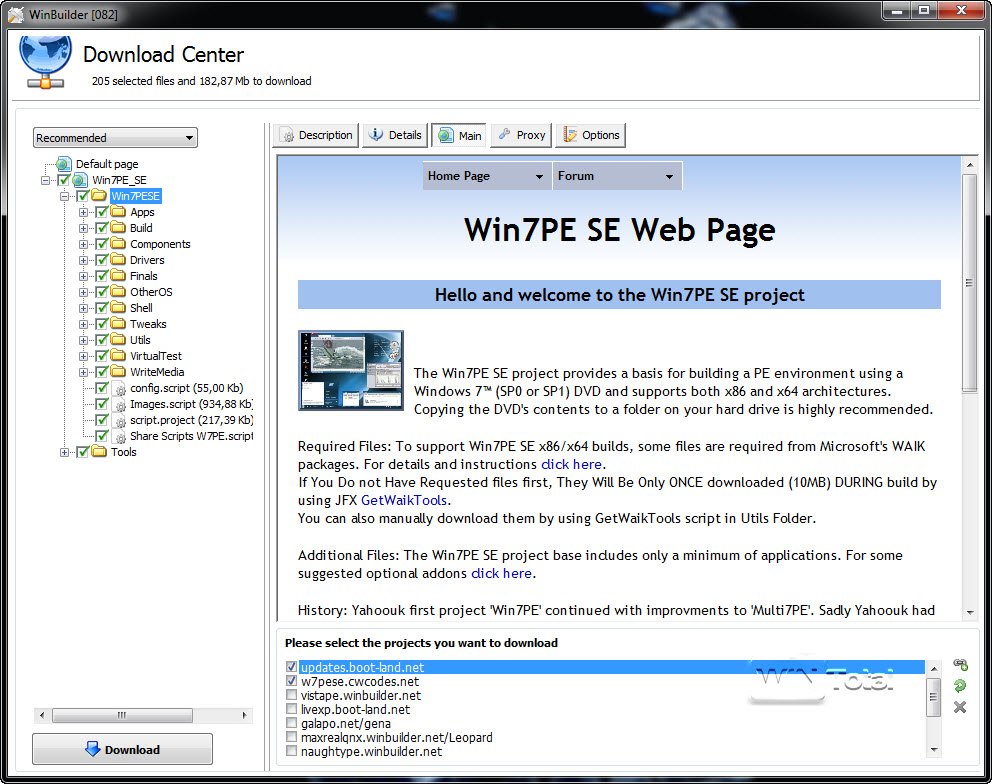Click the globe icon next to Default page

coord(63,164)
